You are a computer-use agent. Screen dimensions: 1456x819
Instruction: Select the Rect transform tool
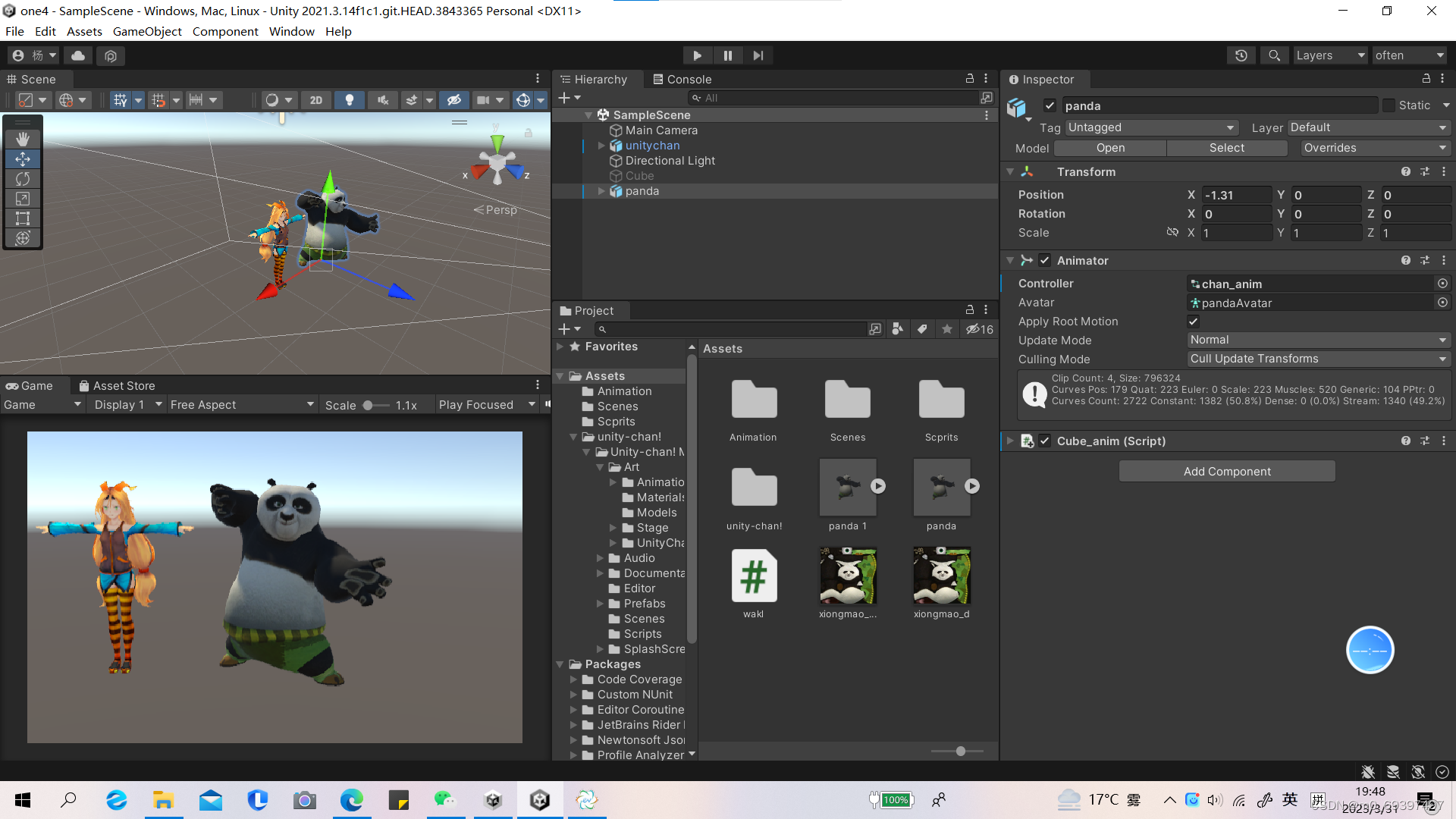click(23, 218)
